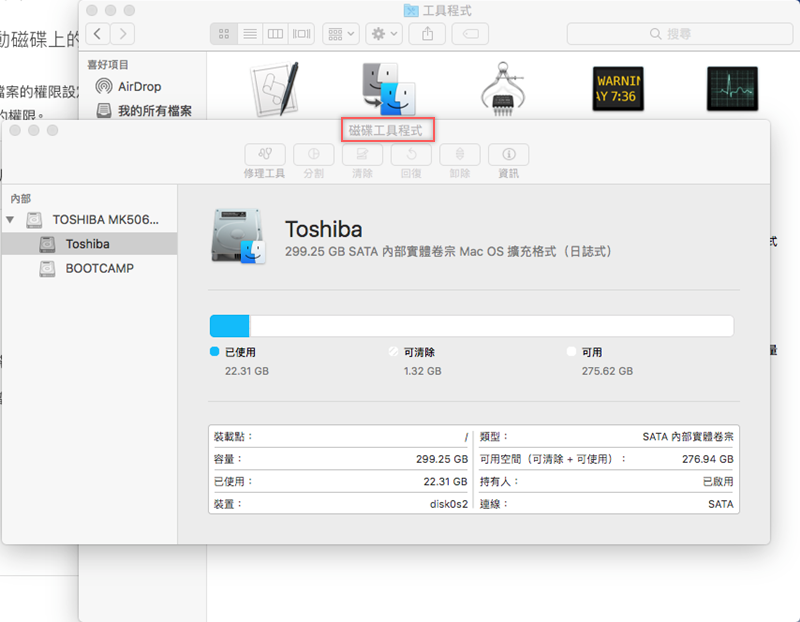Click the white 可用 legend dot
This screenshot has height=622, width=800.
(x=571, y=352)
